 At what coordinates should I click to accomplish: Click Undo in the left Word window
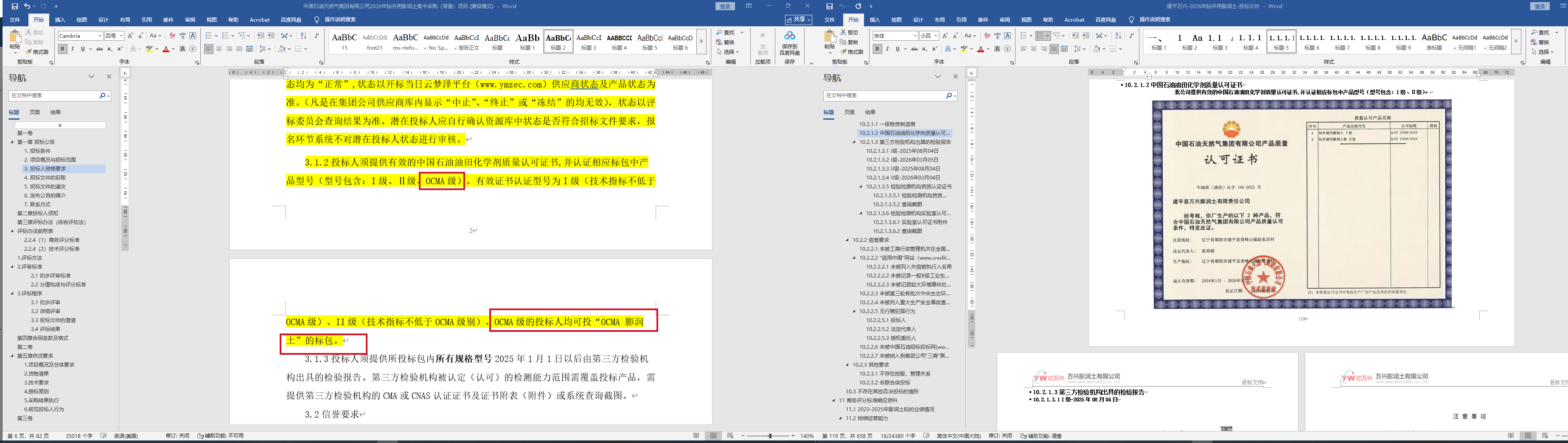[x=27, y=6]
